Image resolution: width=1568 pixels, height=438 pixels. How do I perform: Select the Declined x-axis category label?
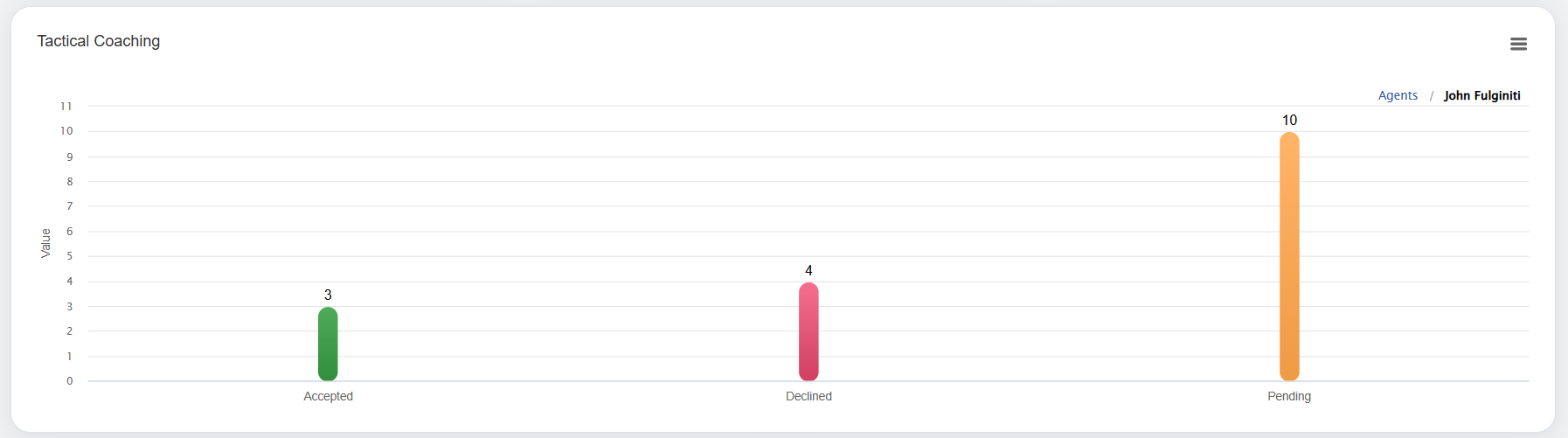[808, 396]
